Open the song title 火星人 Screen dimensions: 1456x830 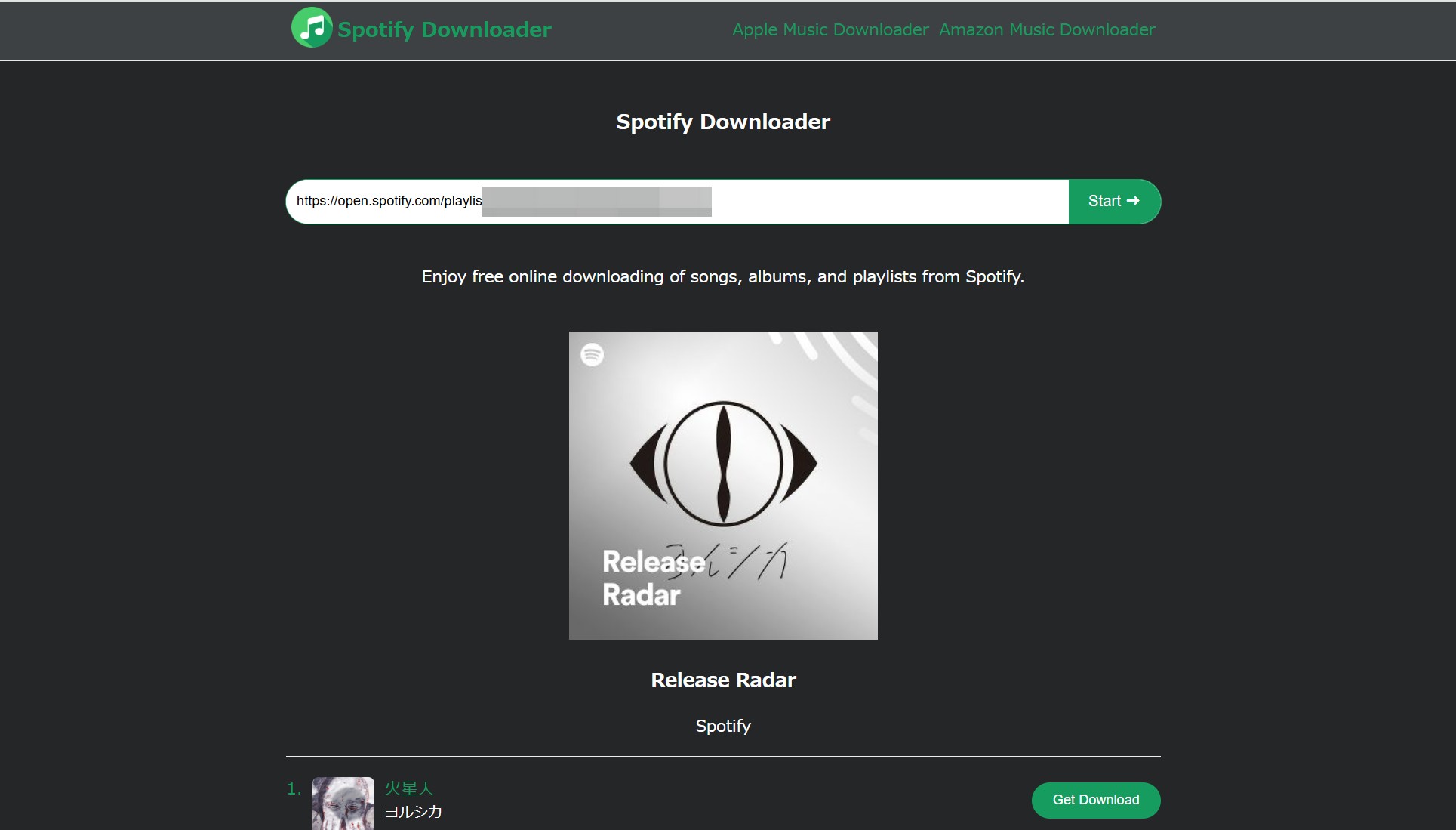pyautogui.click(x=409, y=788)
